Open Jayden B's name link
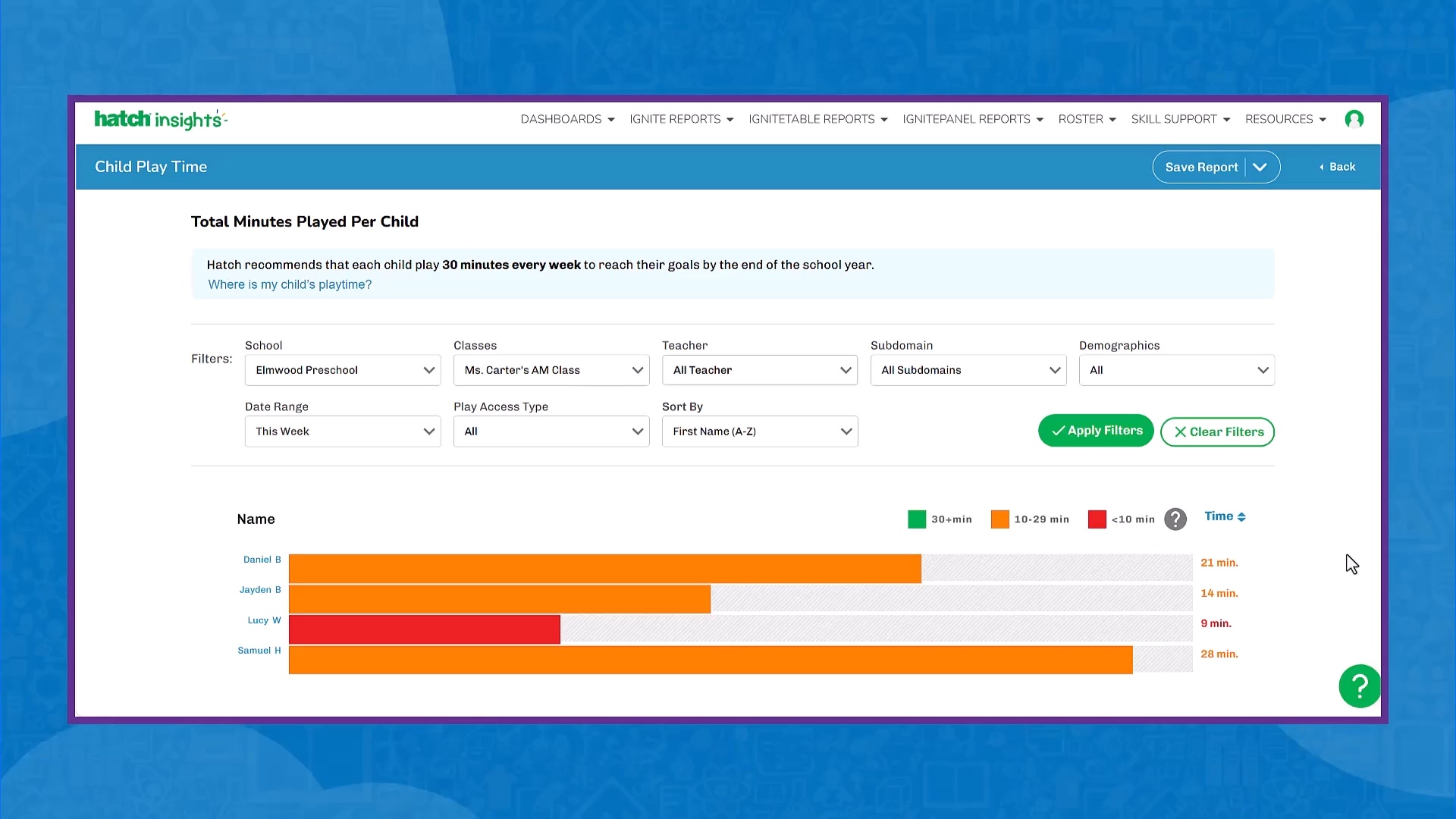 260,590
